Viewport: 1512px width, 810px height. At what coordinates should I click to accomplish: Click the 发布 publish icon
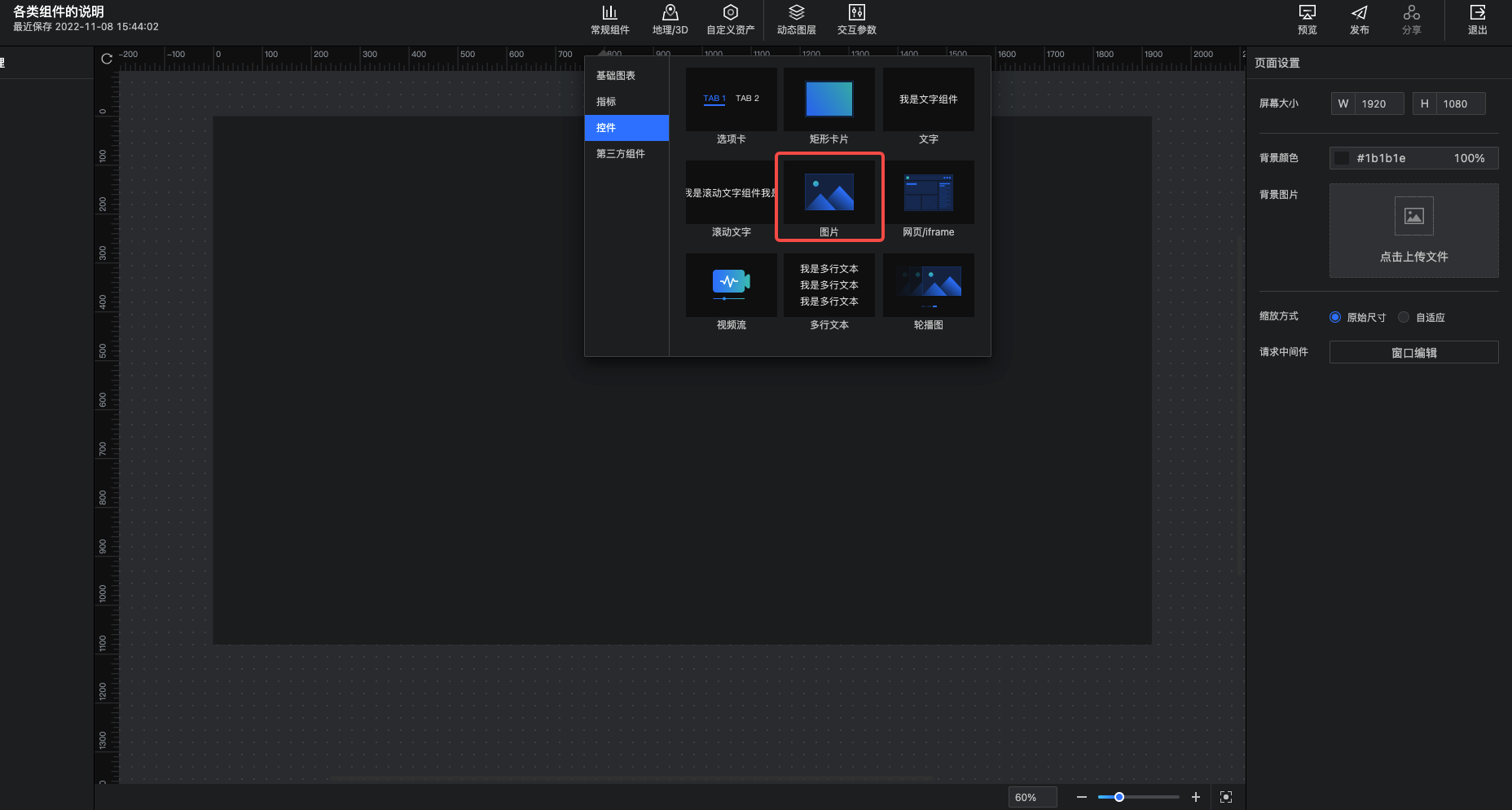tap(1359, 13)
